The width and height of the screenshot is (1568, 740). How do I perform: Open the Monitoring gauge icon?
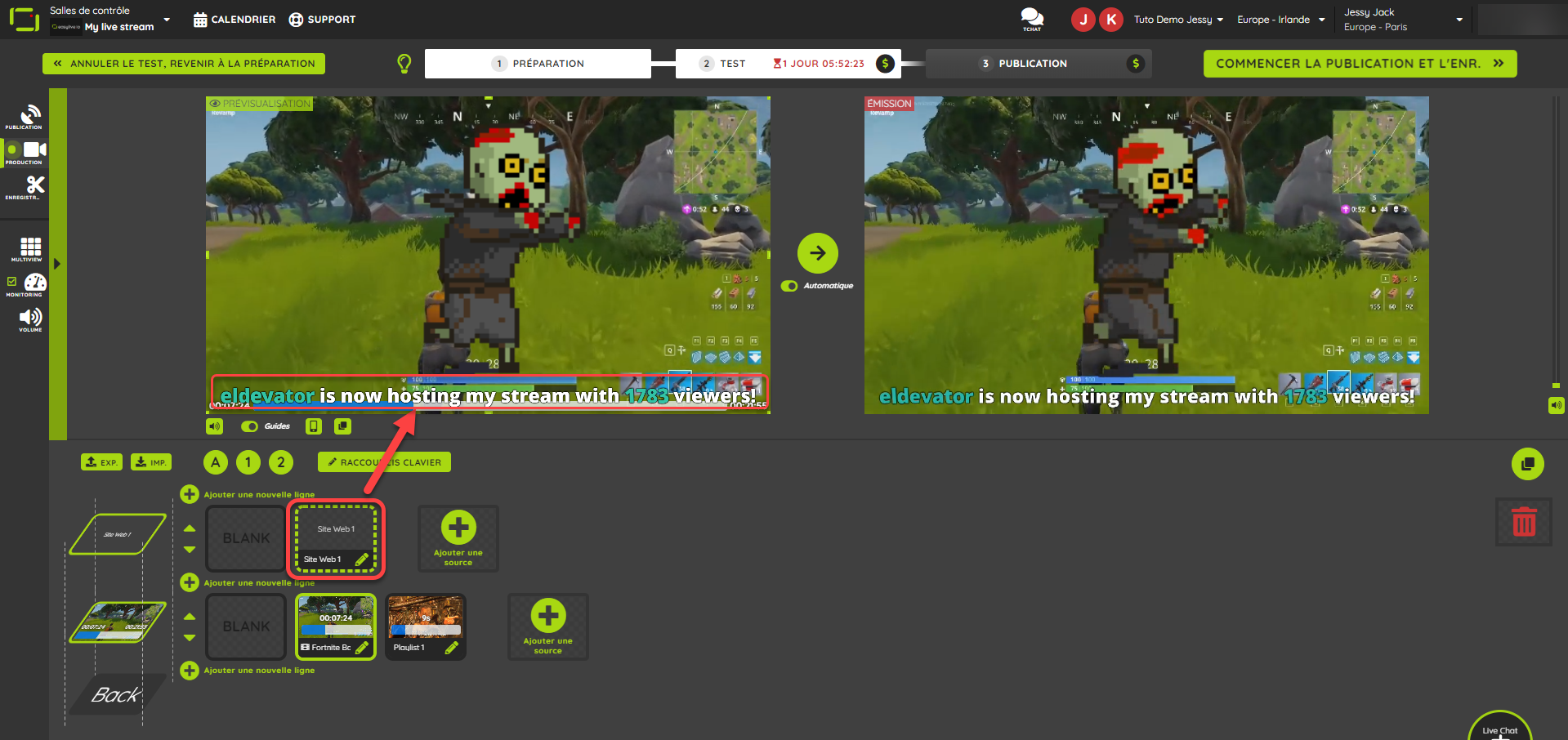(35, 283)
